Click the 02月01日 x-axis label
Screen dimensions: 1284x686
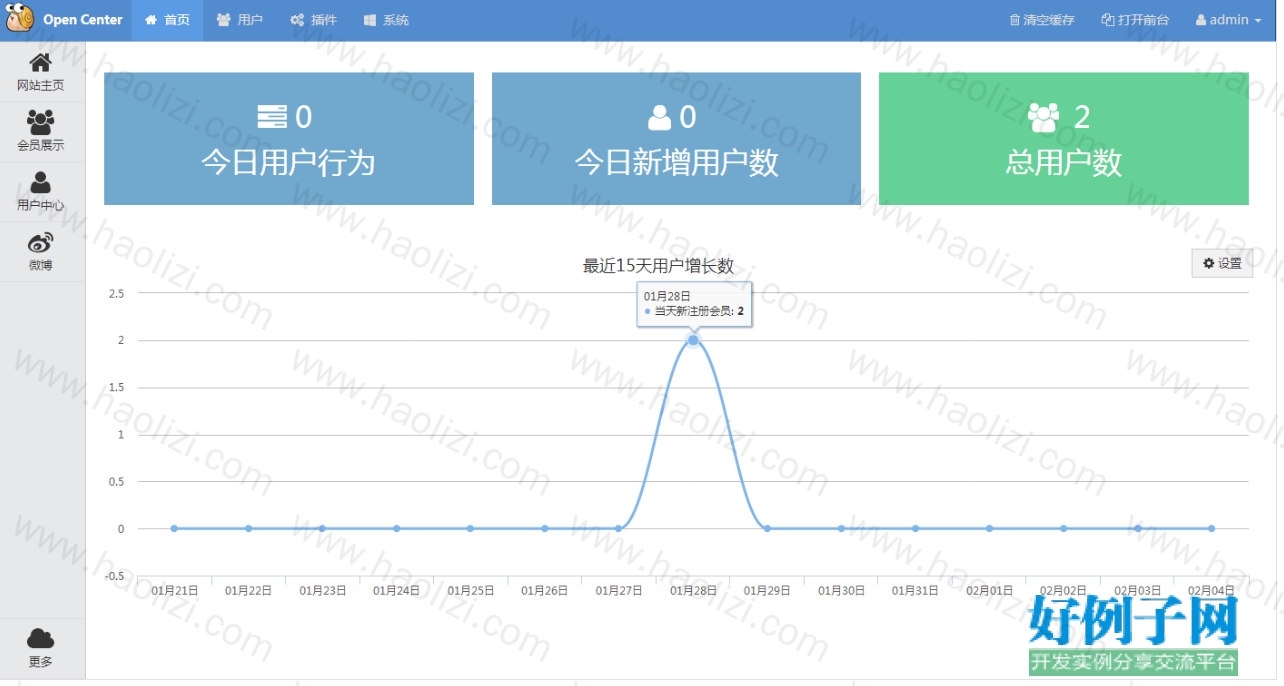989,591
